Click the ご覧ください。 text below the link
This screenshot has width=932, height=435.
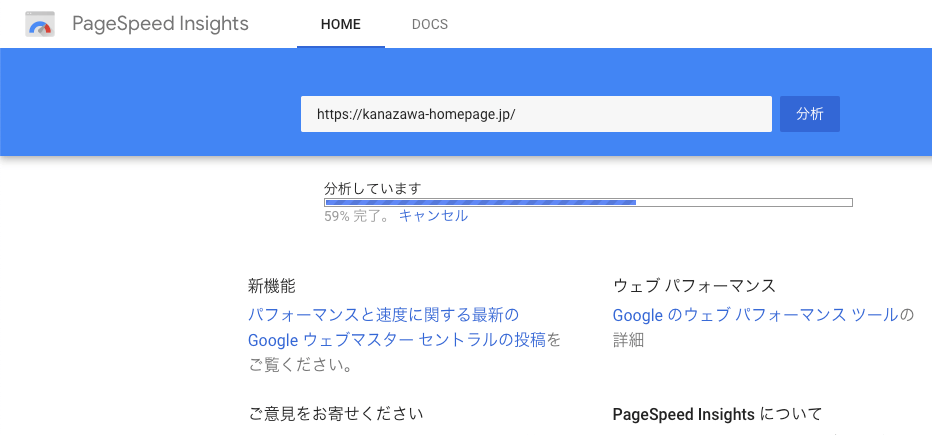point(300,365)
